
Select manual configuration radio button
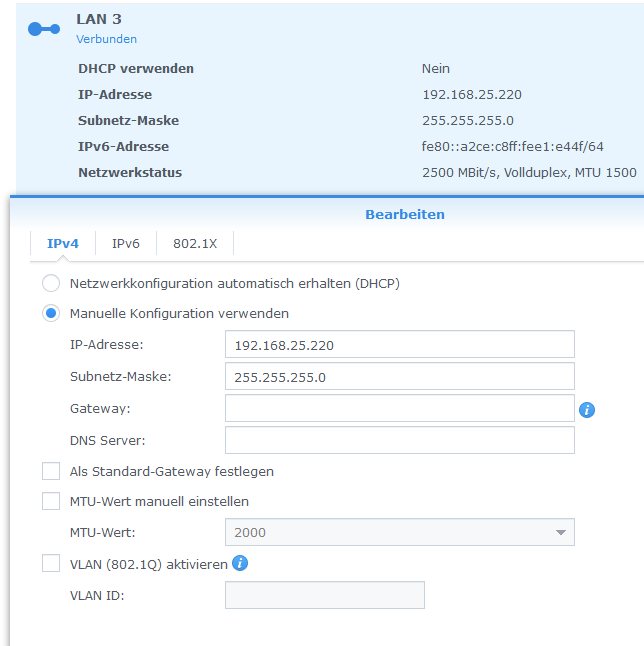tap(51, 314)
